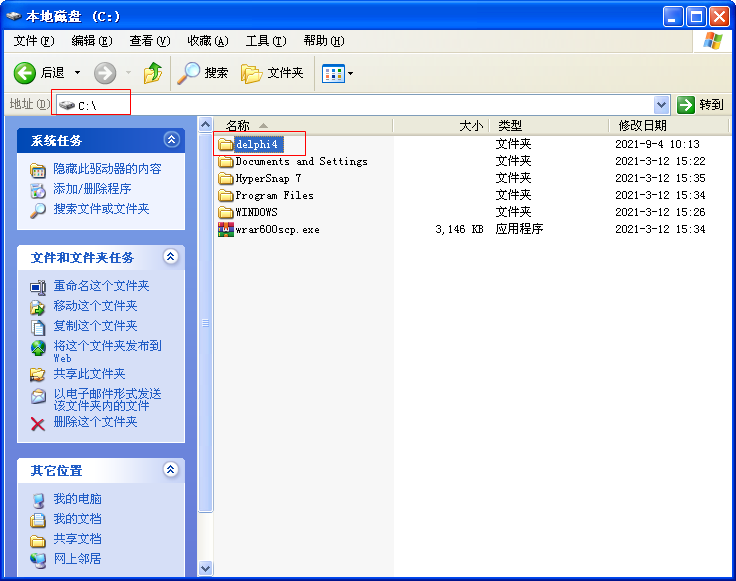Click 搜索文件或文件夹 link

[x=101, y=209]
